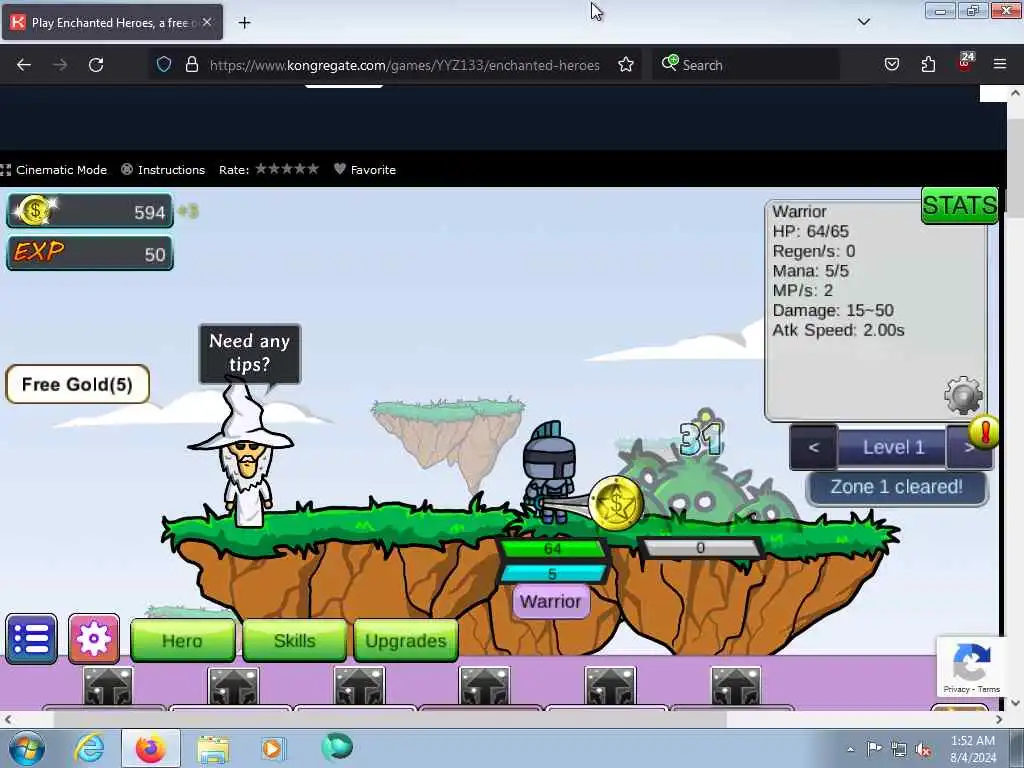Collect the gold star coin drop
The height and width of the screenshot is (768, 1024).
(x=615, y=502)
